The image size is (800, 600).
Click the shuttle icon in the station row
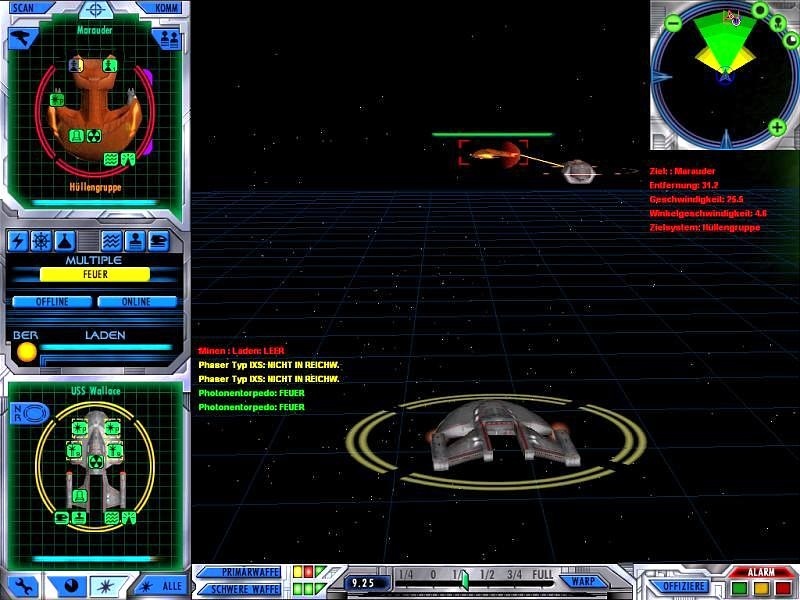pos(158,240)
